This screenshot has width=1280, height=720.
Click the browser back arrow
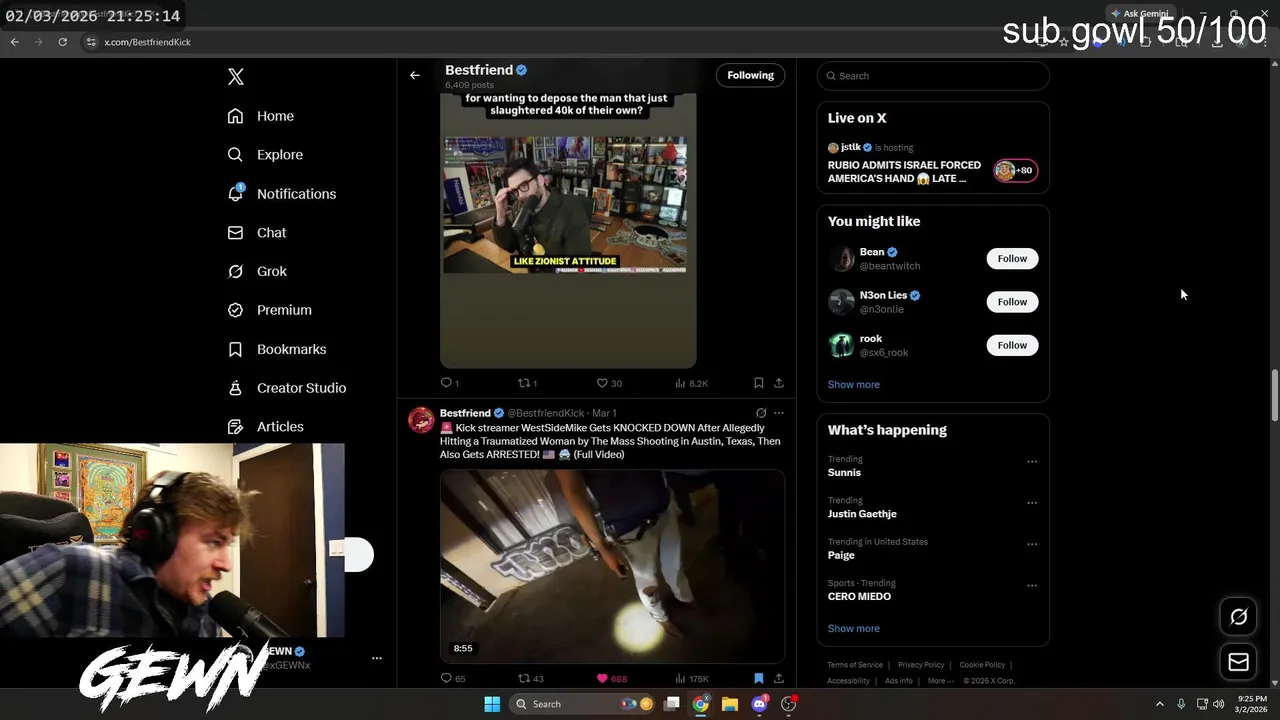[x=15, y=42]
